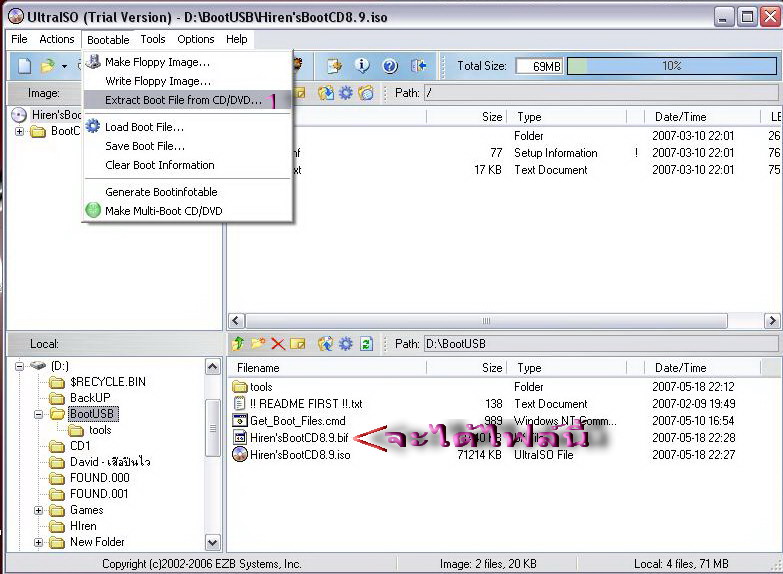Select the FOUND.000 folder in tree

click(x=99, y=478)
